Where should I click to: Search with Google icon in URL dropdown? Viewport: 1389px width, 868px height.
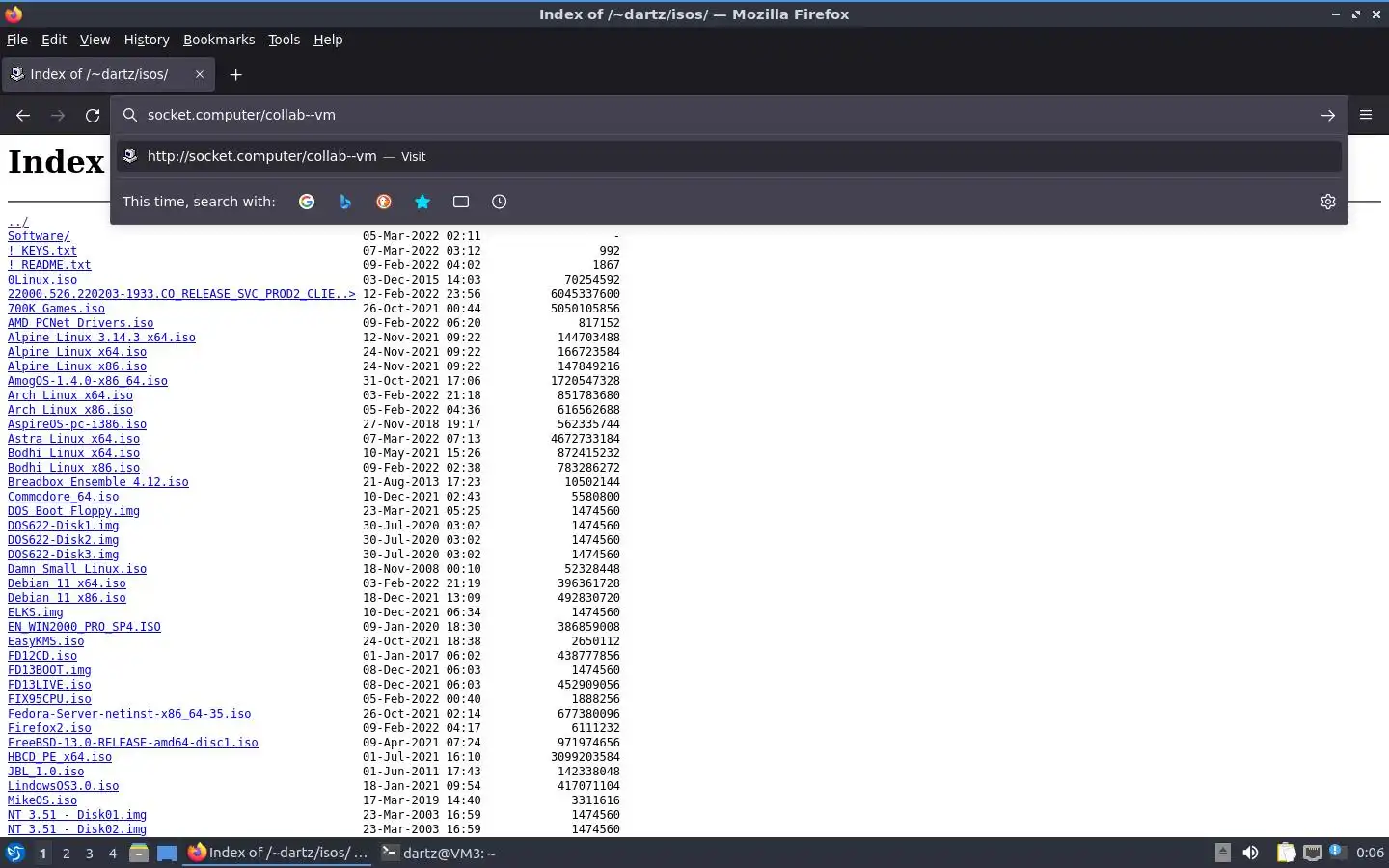tap(307, 202)
